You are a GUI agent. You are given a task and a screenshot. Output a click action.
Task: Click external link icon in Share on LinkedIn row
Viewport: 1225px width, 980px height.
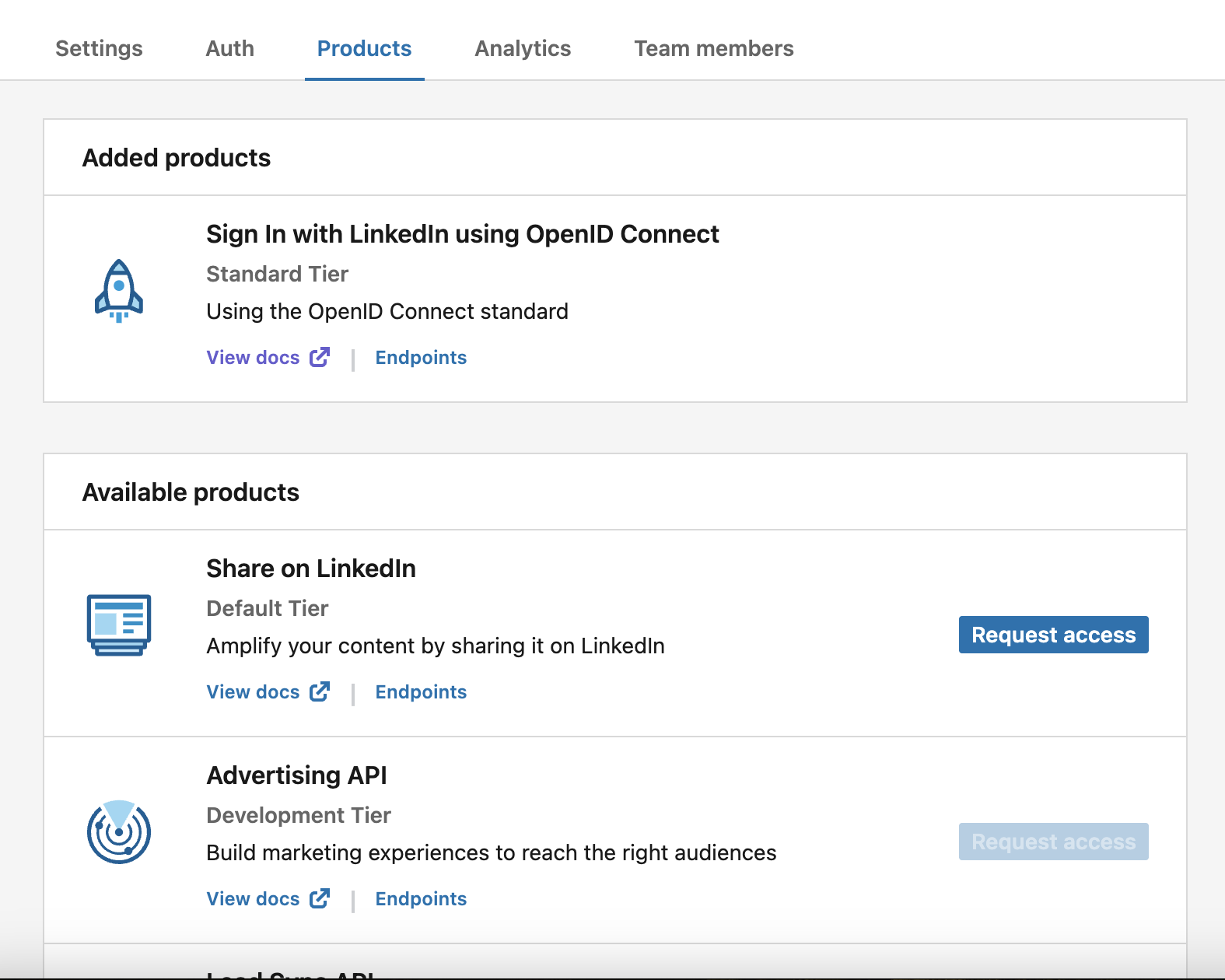pyautogui.click(x=320, y=691)
